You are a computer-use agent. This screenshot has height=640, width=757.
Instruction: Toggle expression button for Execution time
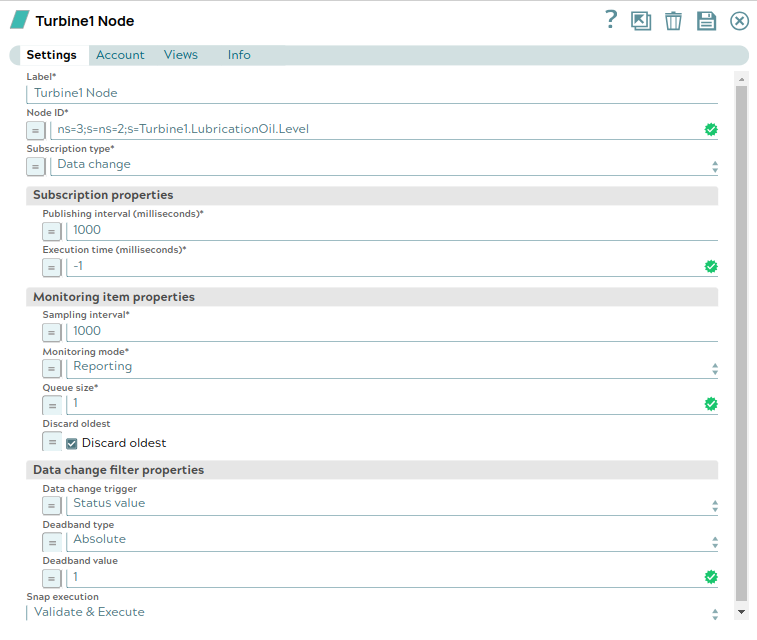pos(51,267)
